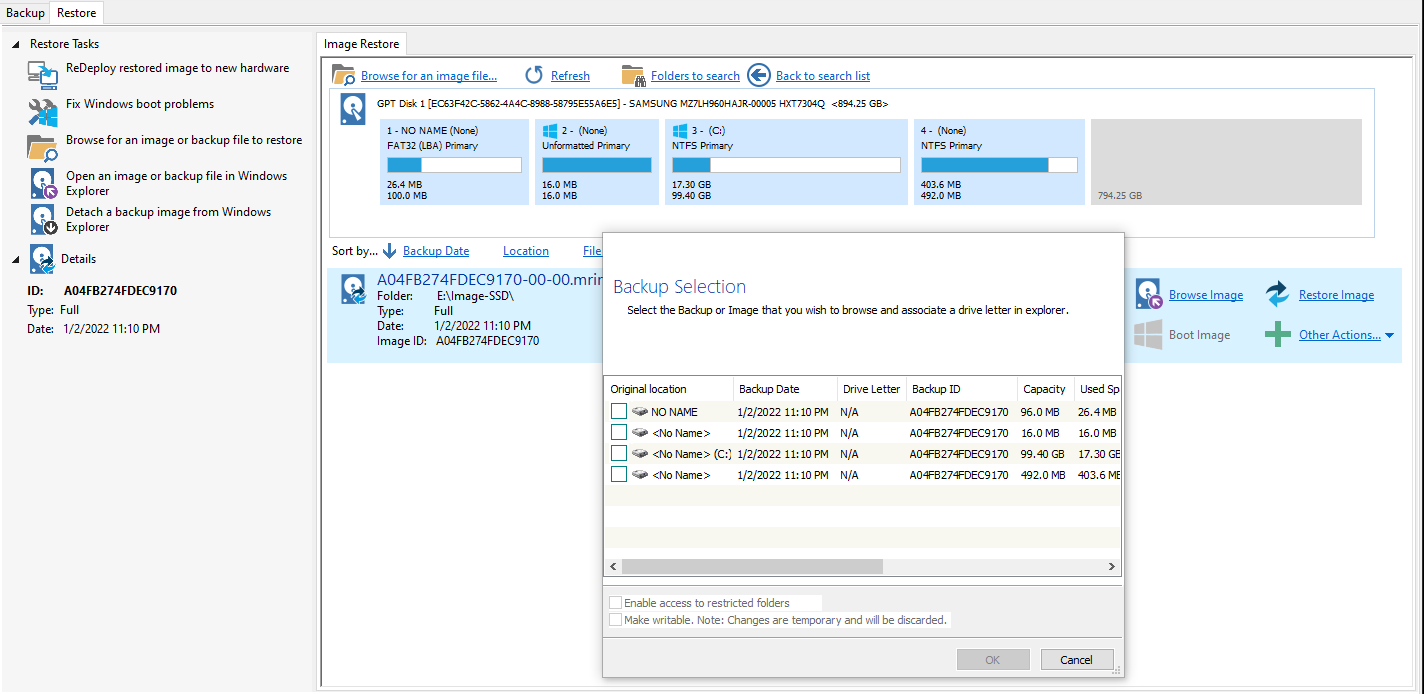Click the Browse for an image folder icon in Restore Tasks
1424x694 pixels.
tap(42, 147)
